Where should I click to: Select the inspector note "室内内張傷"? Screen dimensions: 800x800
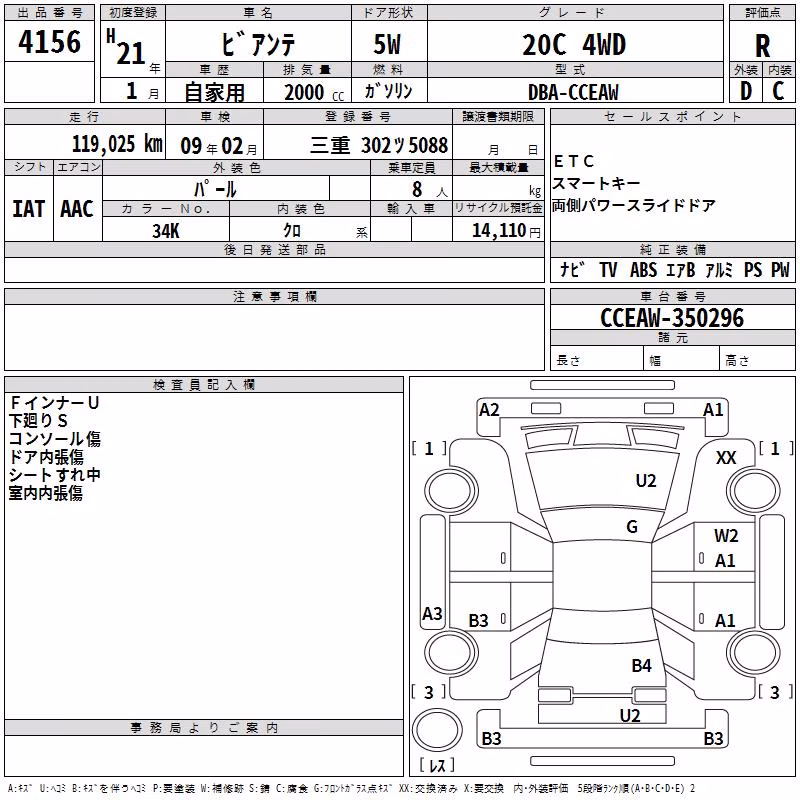46,493
